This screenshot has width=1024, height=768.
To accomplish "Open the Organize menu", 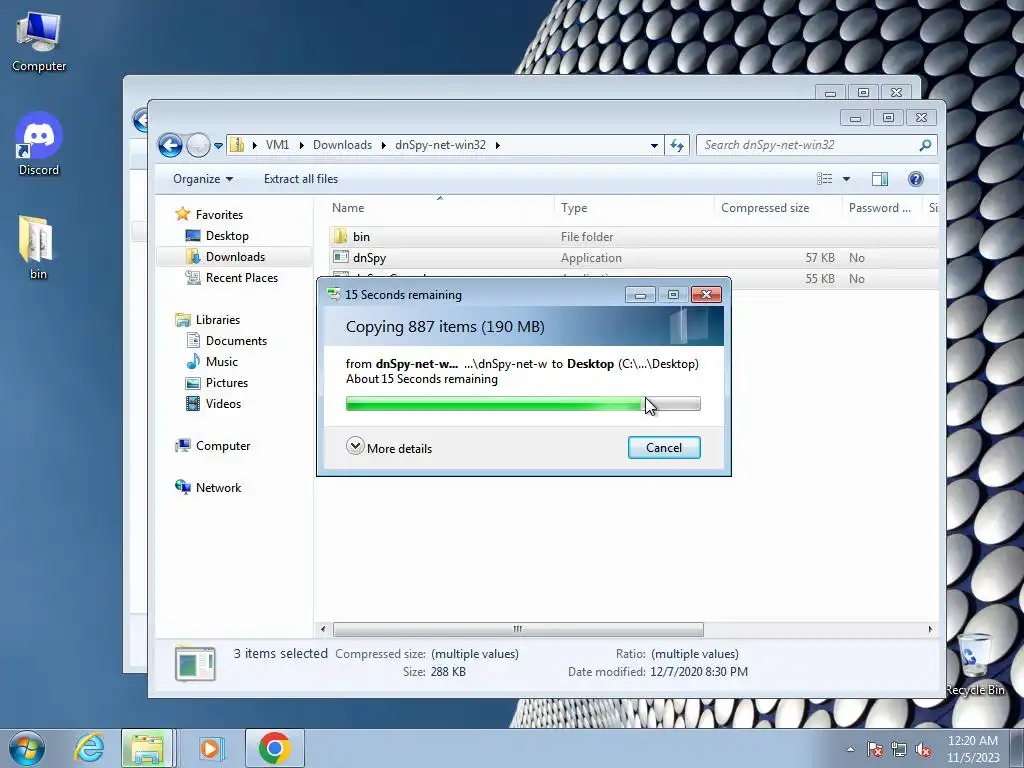I will (202, 179).
